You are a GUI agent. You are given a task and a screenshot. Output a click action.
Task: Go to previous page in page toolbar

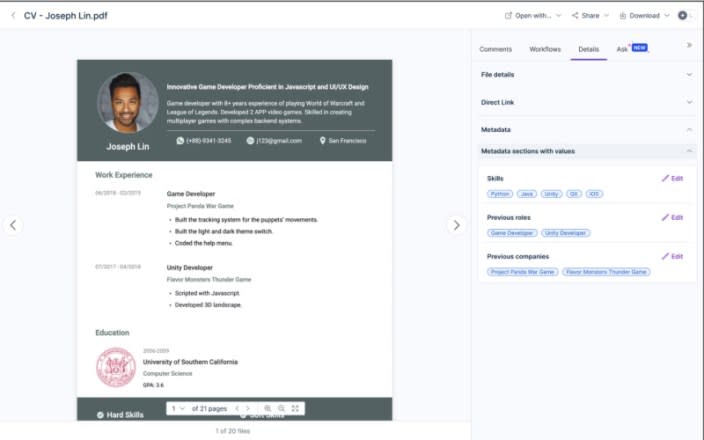(x=237, y=409)
